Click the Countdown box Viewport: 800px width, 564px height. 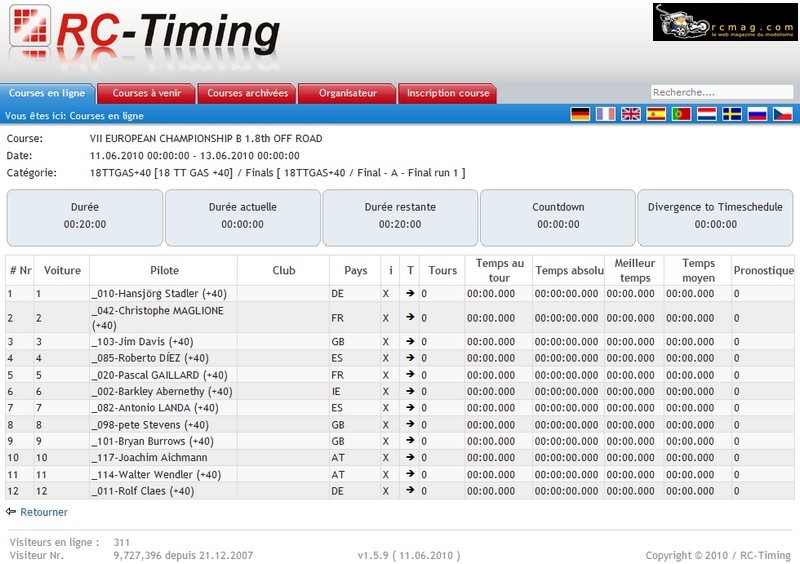coord(558,218)
